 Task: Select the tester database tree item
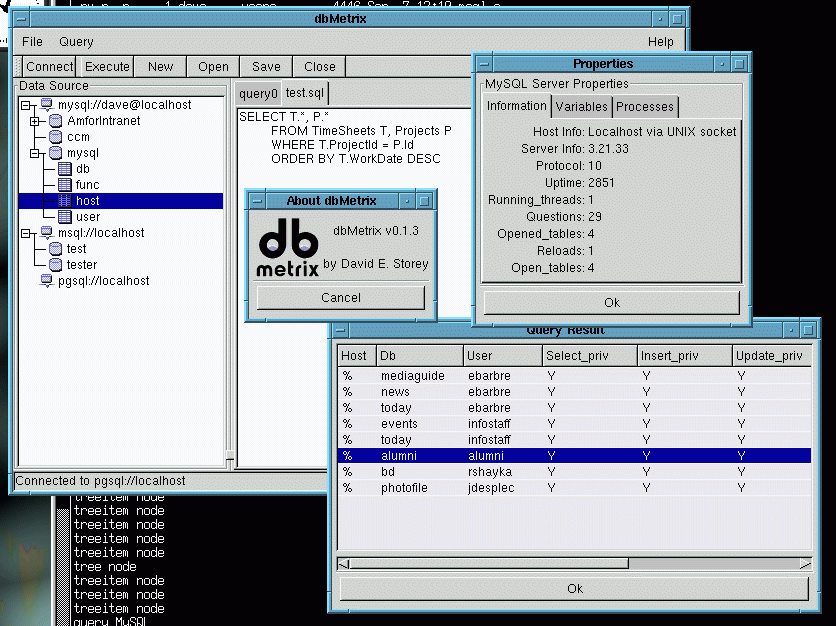[82, 265]
